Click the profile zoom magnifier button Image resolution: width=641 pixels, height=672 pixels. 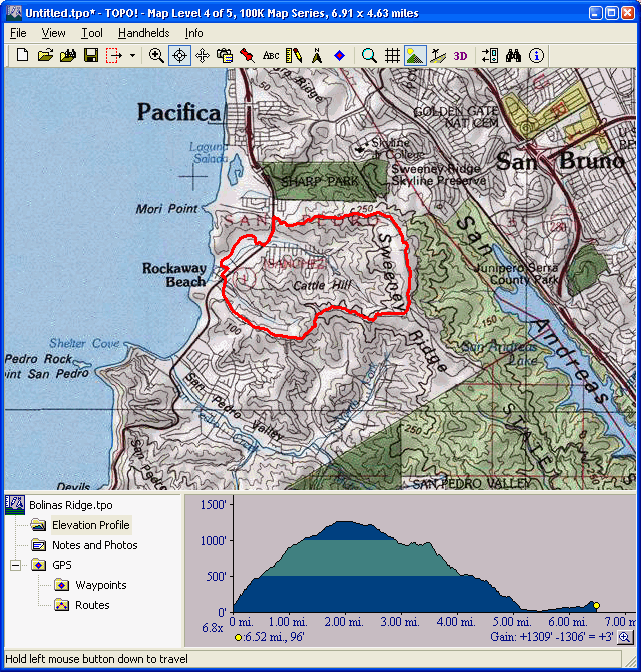coord(625,637)
